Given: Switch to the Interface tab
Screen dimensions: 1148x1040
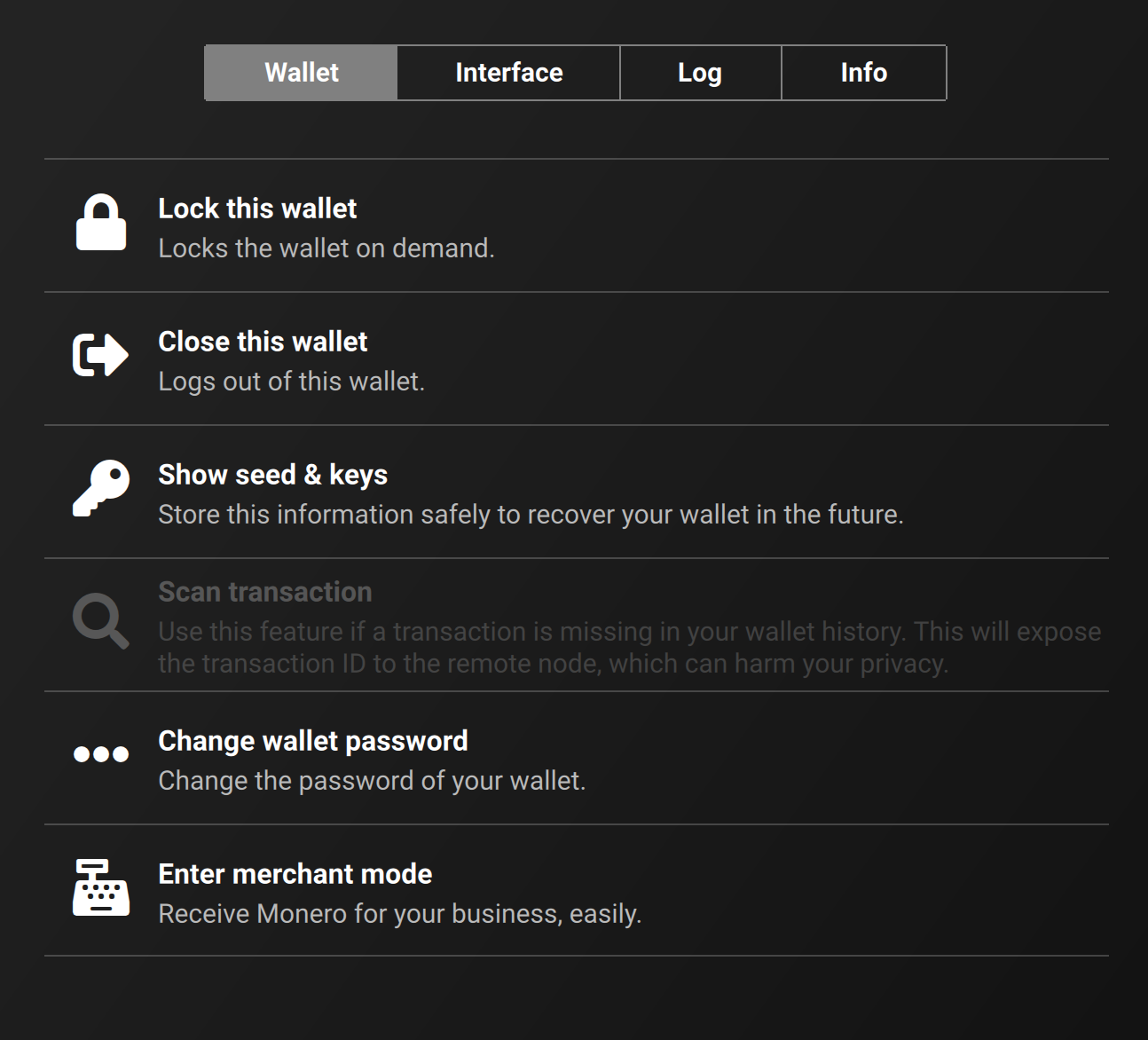Looking at the screenshot, I should (507, 73).
